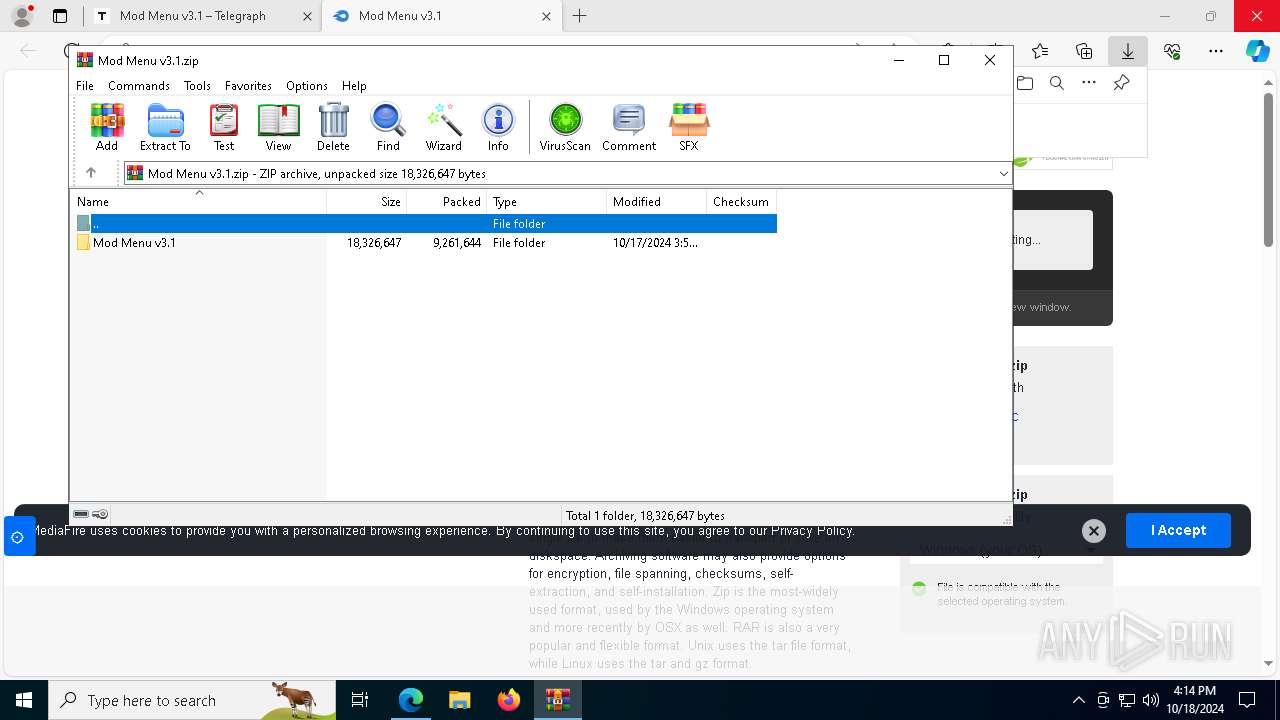Open Edge profile avatar icon
The width and height of the screenshot is (1280, 720).
coord(22,16)
